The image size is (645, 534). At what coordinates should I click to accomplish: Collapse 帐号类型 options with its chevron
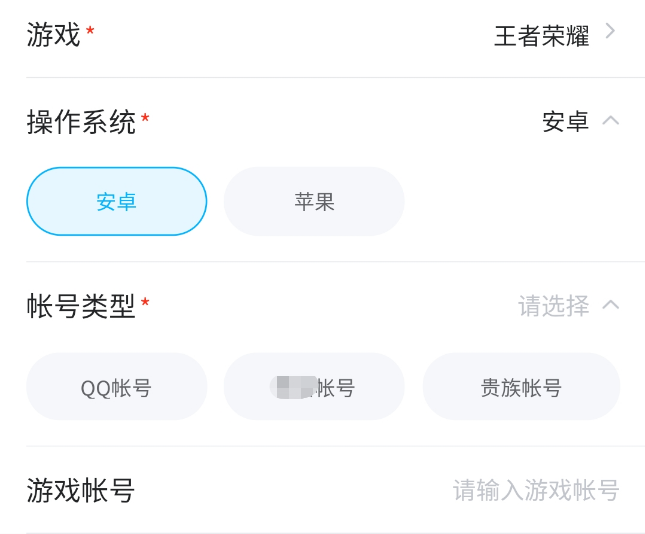click(x=610, y=304)
